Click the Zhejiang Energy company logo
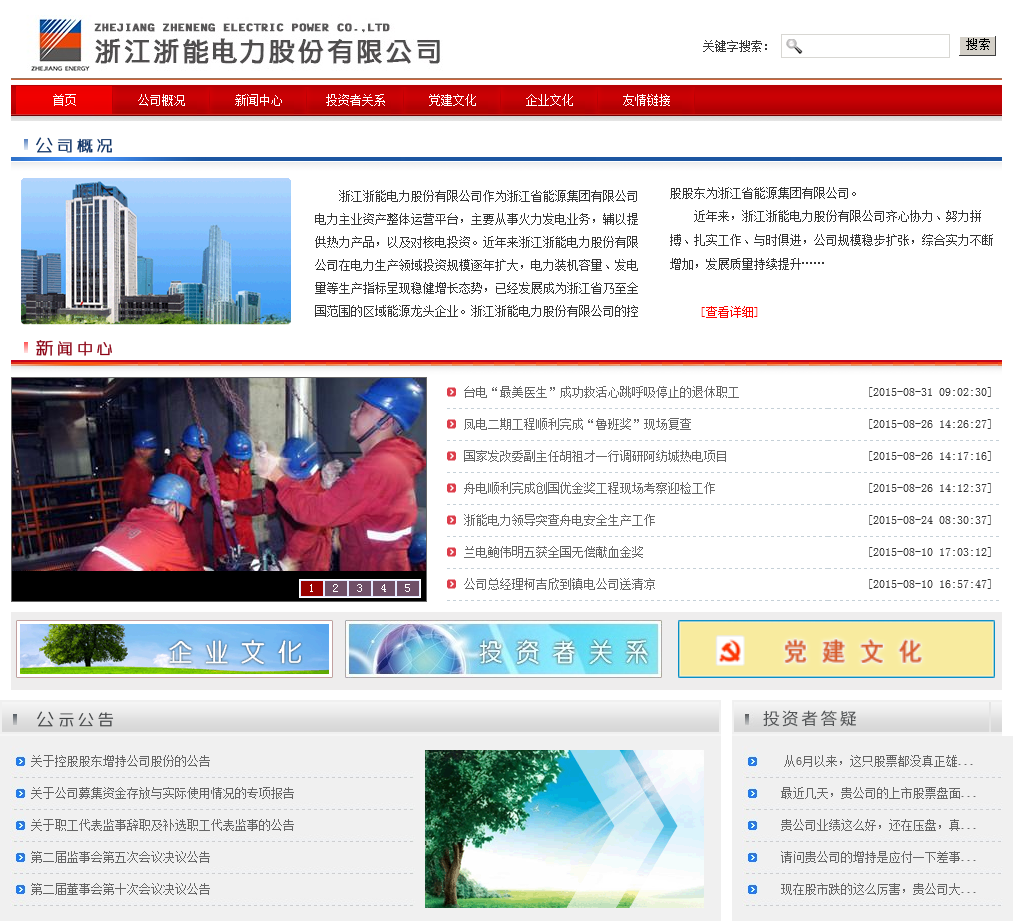Screen dimensions: 1013x921 point(61,44)
